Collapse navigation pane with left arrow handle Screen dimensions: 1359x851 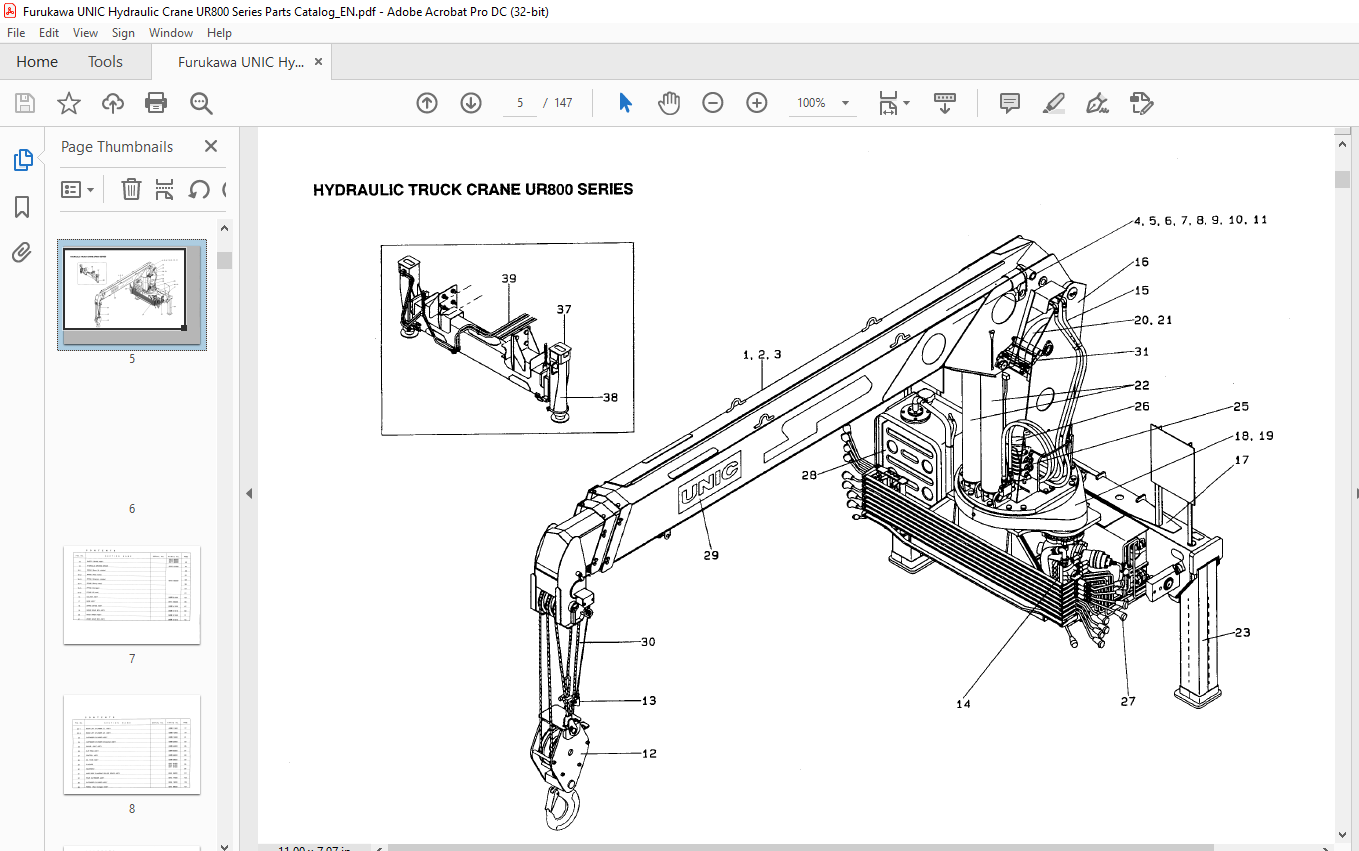[x=249, y=493]
